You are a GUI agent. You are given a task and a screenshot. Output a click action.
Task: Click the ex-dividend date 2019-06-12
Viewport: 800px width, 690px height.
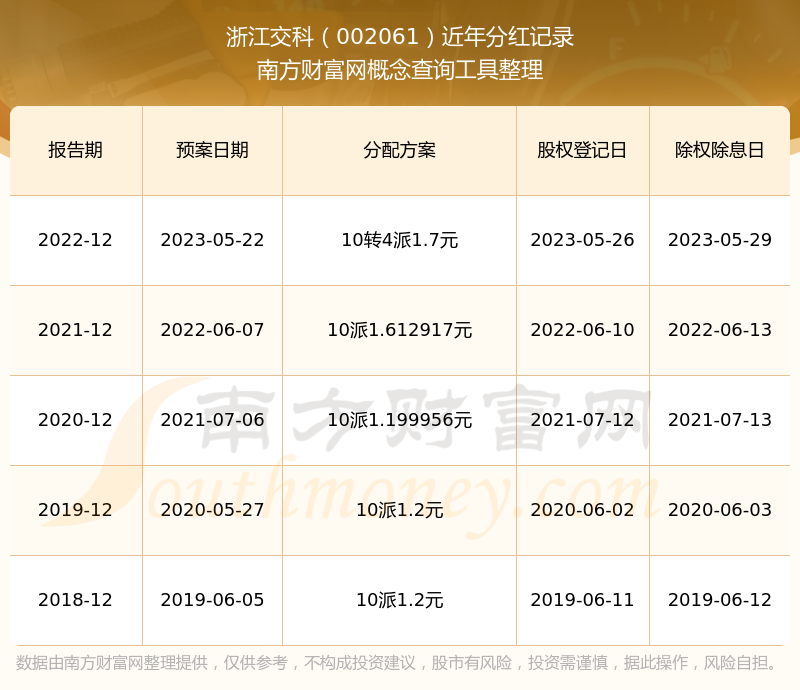coord(719,600)
